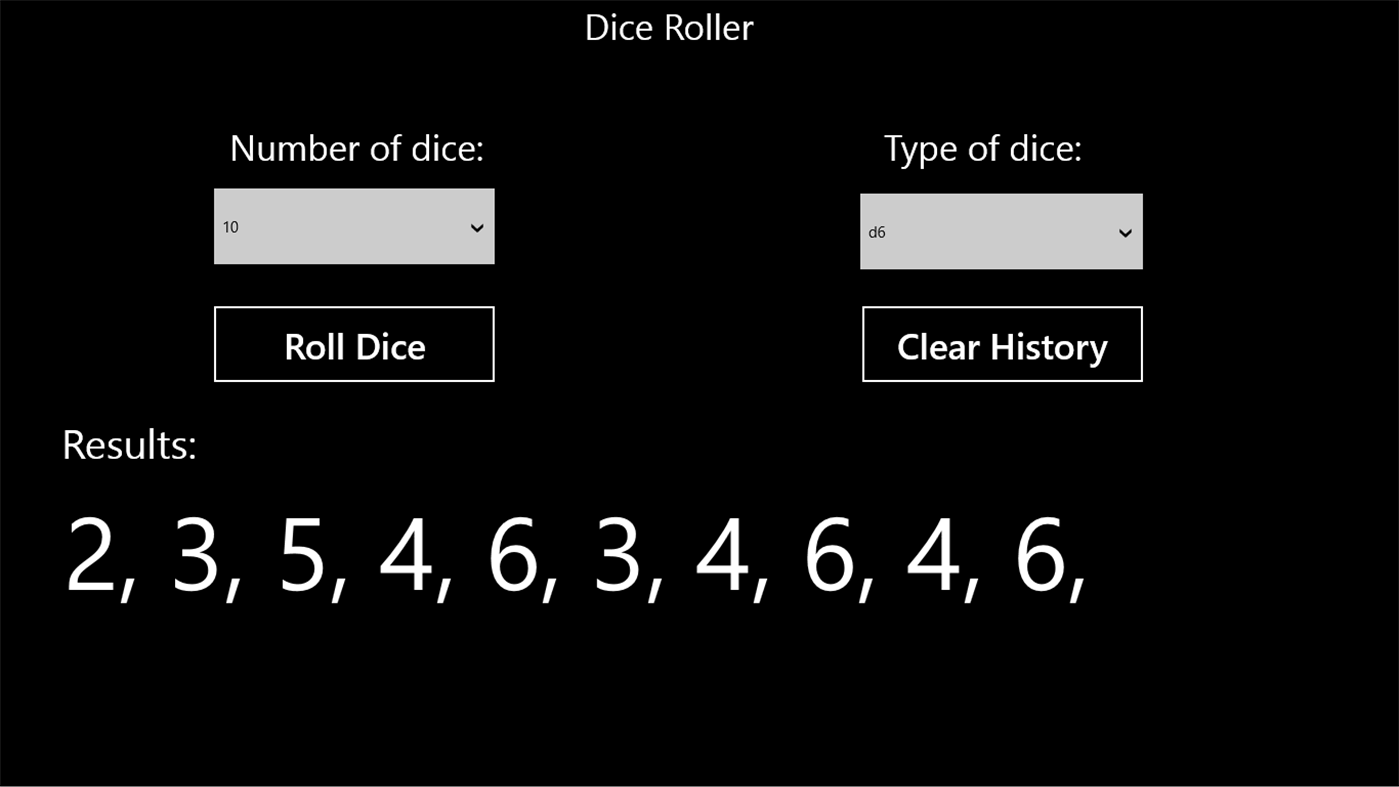Click the dice count selector field
The height and width of the screenshot is (787, 1399).
354,226
